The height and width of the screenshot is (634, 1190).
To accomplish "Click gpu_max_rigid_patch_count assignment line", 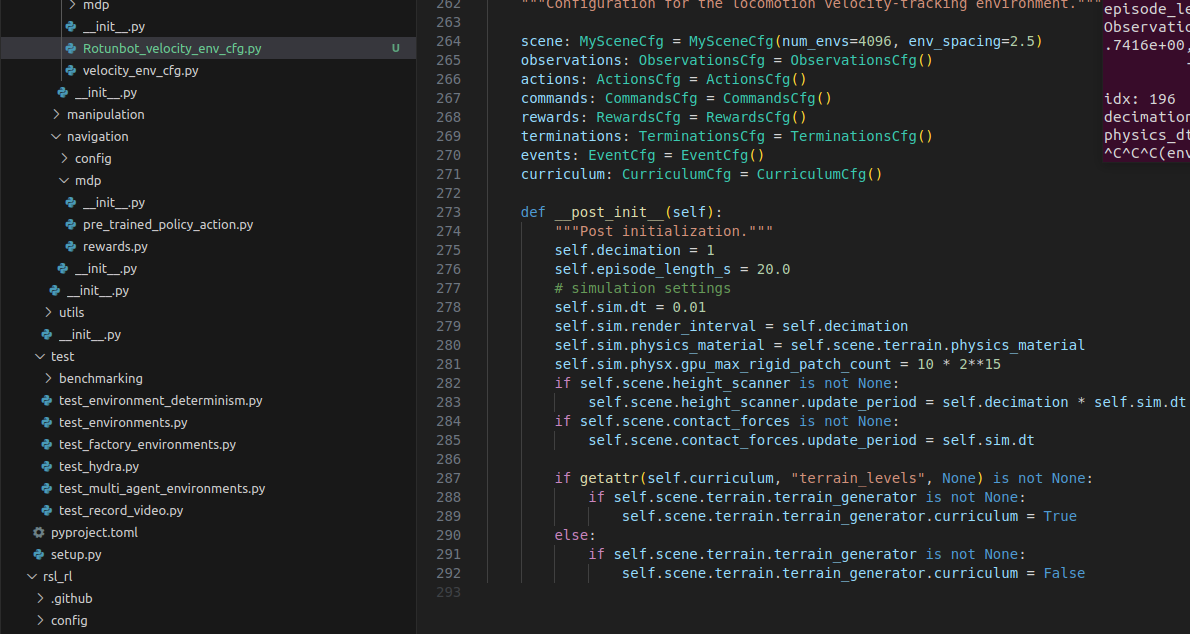I will 777,364.
